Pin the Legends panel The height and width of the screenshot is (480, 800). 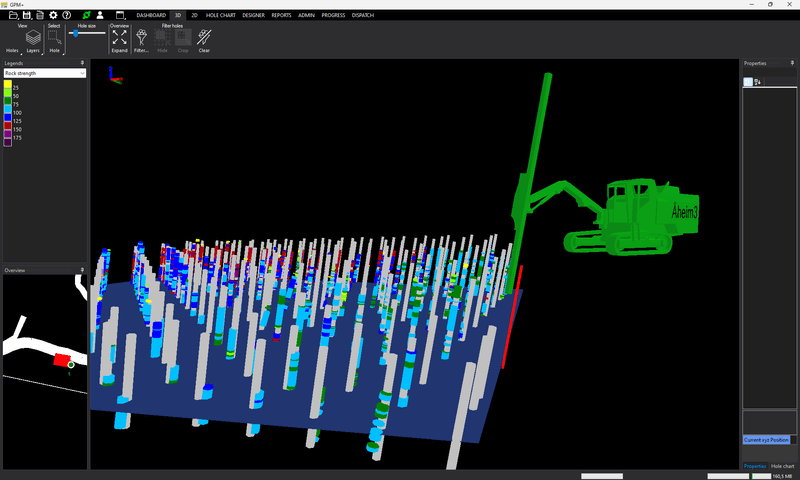tap(82, 63)
